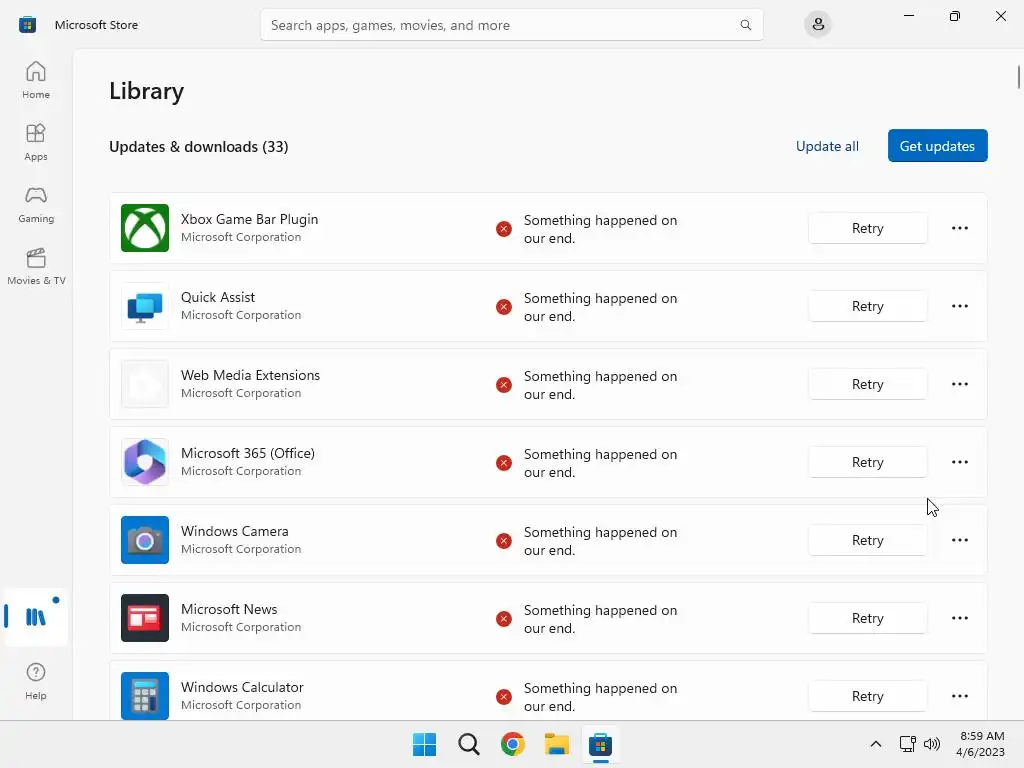Open the user account profile icon
Image resolution: width=1024 pixels, height=768 pixels.
[x=818, y=25]
